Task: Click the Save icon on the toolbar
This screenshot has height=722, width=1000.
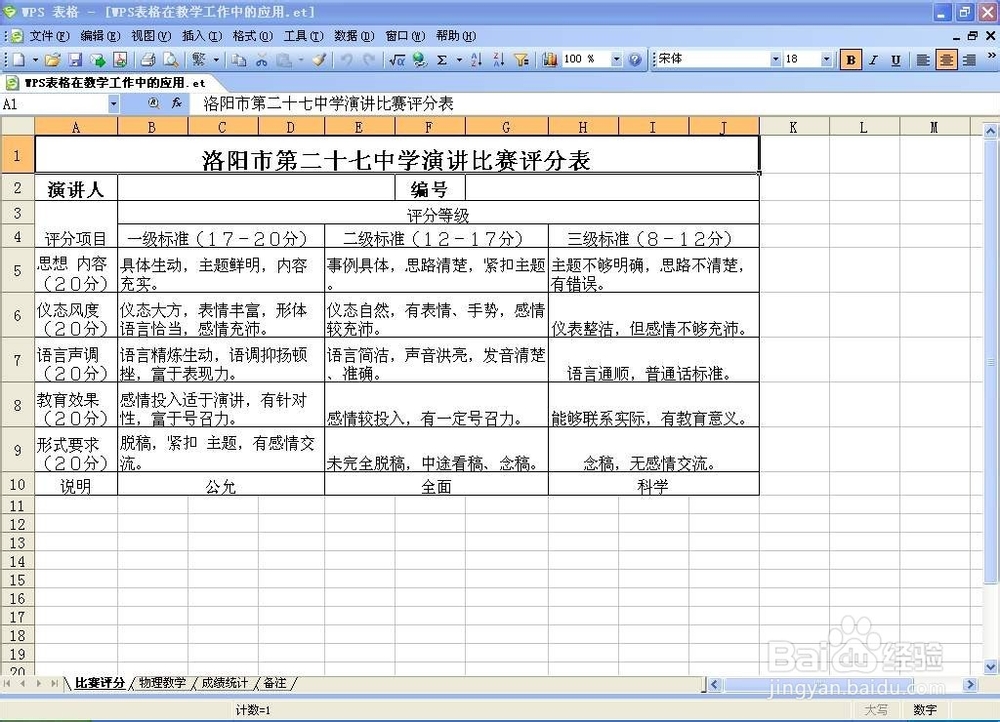Action: [77, 59]
